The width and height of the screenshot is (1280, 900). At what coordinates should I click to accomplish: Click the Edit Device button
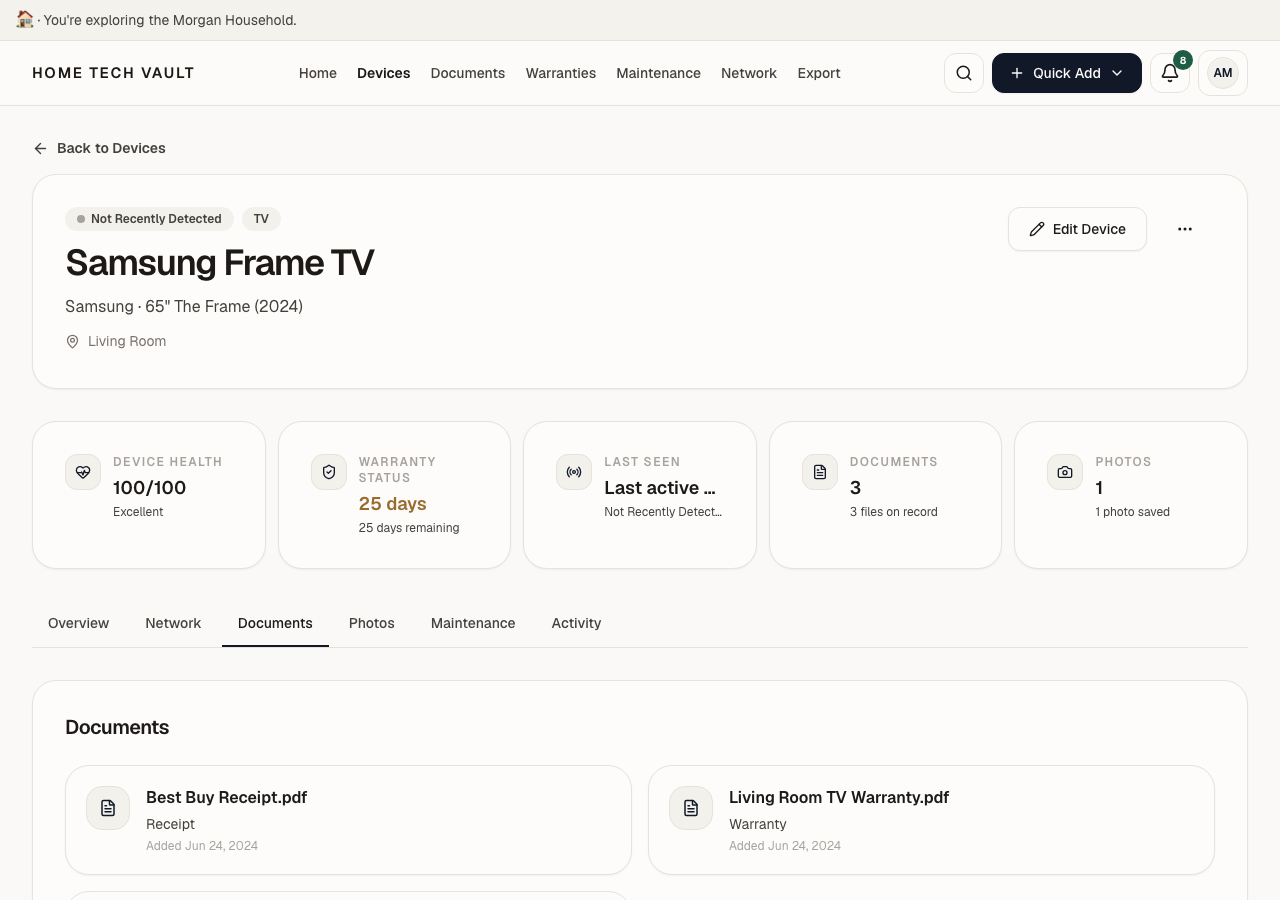point(1077,229)
